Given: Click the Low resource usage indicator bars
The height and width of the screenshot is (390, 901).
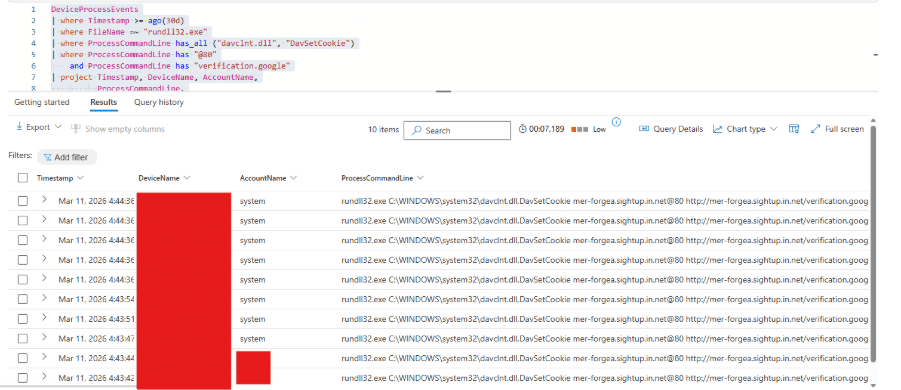Looking at the screenshot, I should coord(580,130).
